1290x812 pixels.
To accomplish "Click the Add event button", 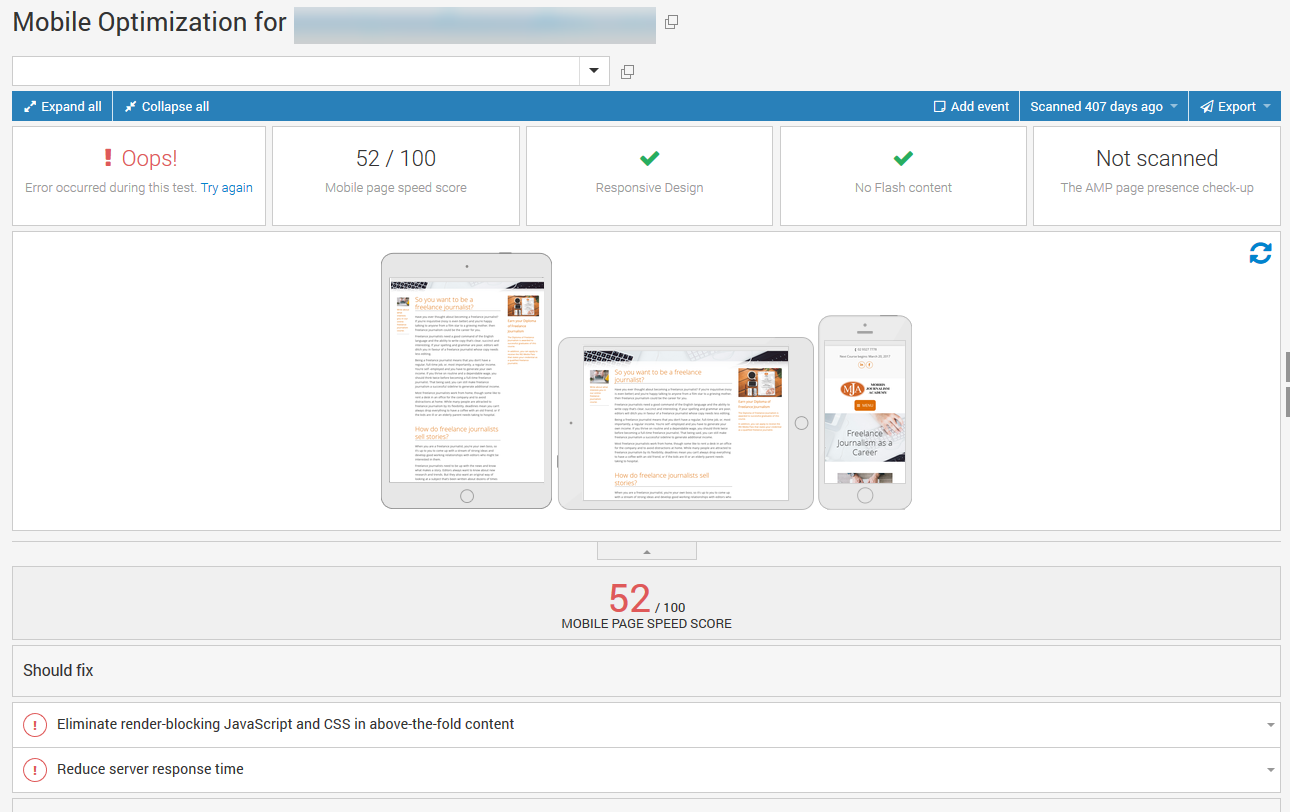I will 970,107.
